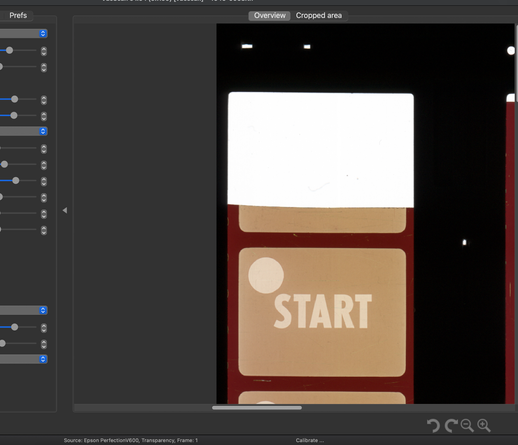518x445 pixels.
Task: Switch to the Prefs tab
Action: pyautogui.click(x=18, y=15)
